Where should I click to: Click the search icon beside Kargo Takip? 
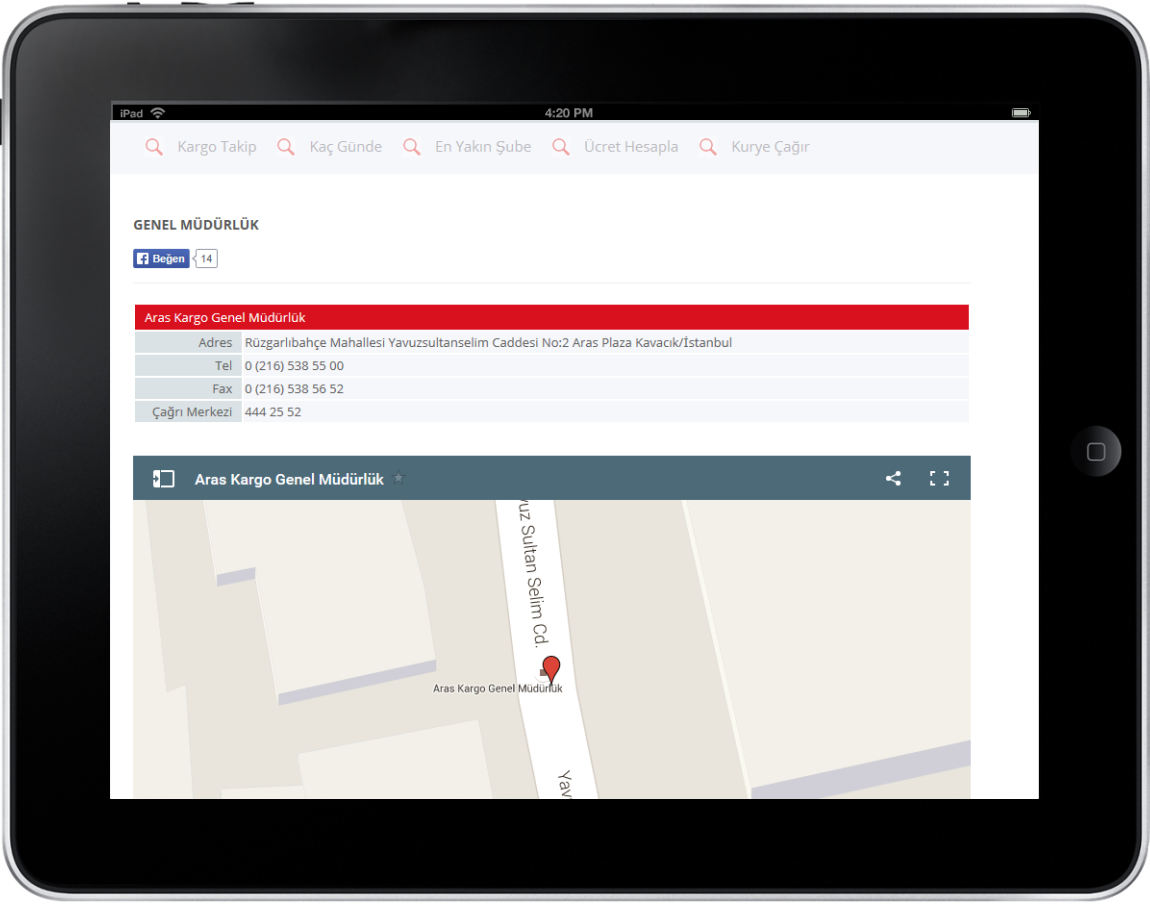click(154, 147)
